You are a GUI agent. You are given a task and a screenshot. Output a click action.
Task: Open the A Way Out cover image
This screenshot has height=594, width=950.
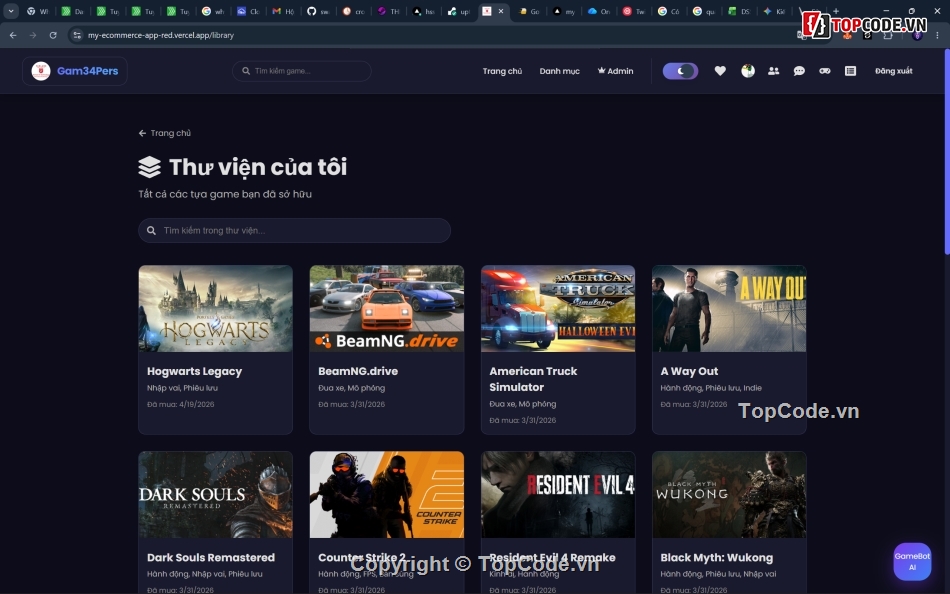tap(729, 309)
